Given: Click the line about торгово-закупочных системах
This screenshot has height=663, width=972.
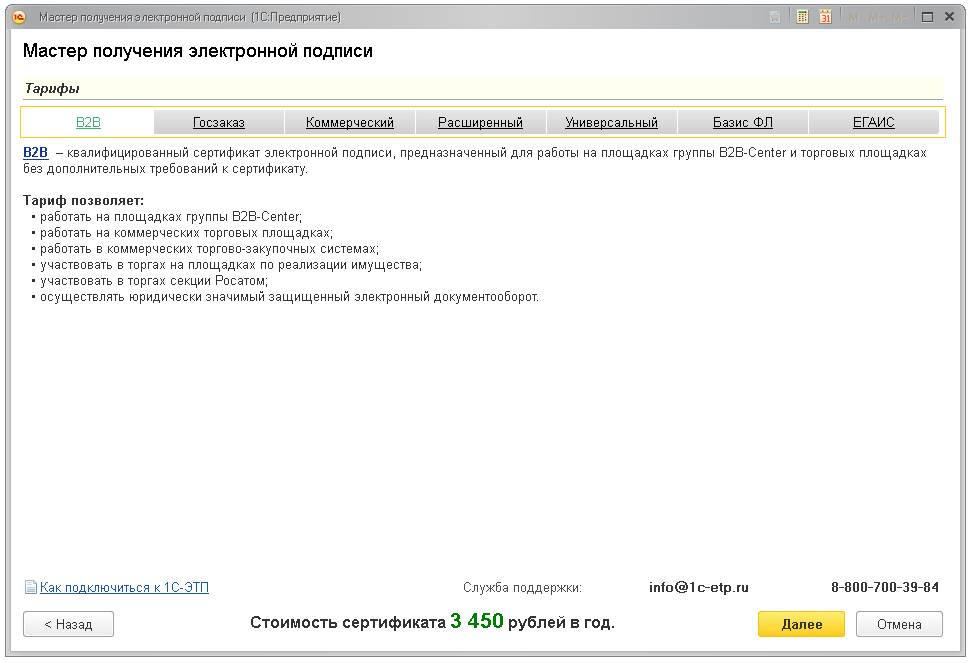Looking at the screenshot, I should pyautogui.click(x=209, y=249).
